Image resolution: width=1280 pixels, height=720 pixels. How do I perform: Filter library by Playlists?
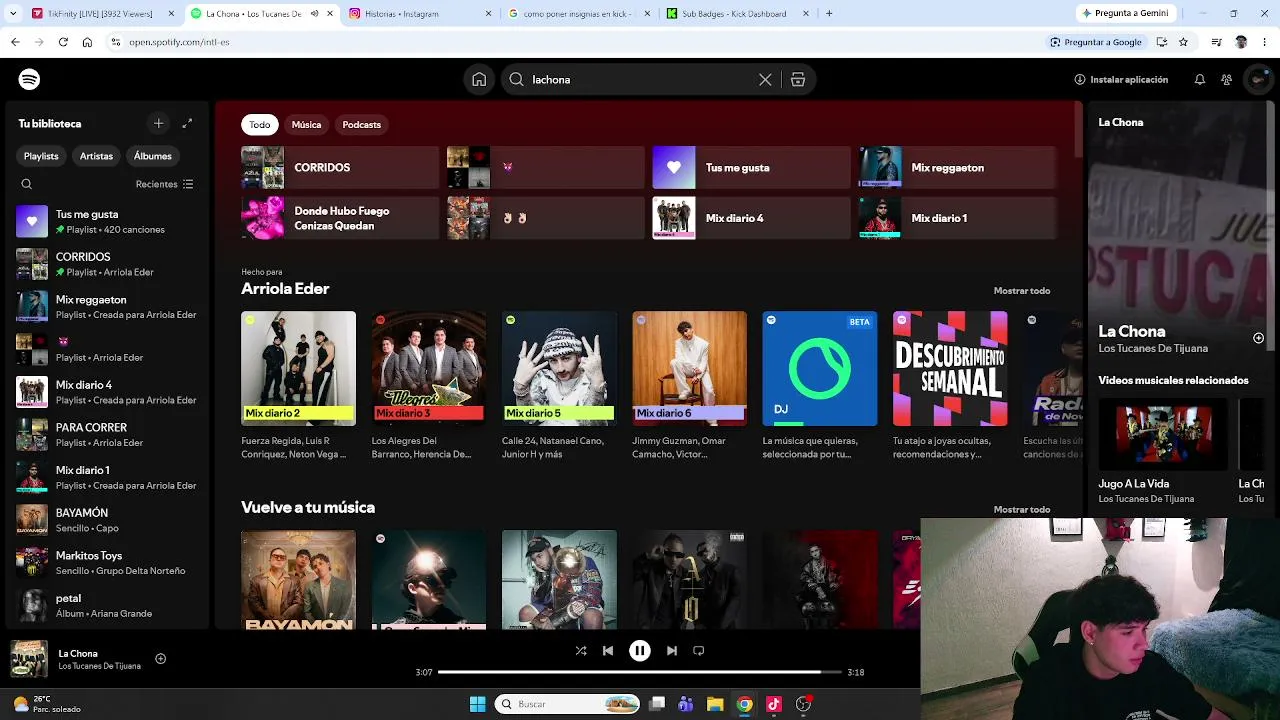coord(41,156)
